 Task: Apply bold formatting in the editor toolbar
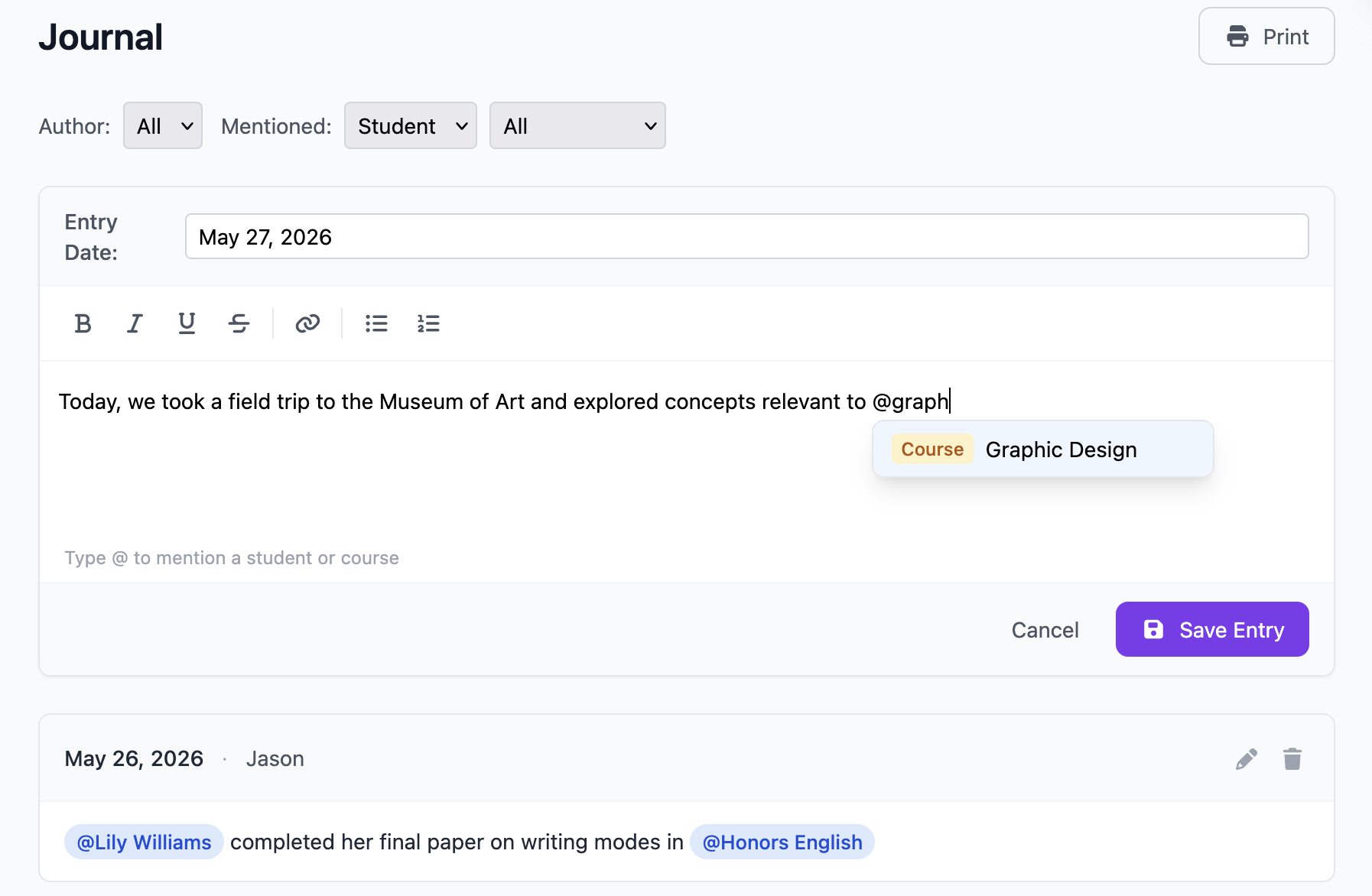[83, 323]
